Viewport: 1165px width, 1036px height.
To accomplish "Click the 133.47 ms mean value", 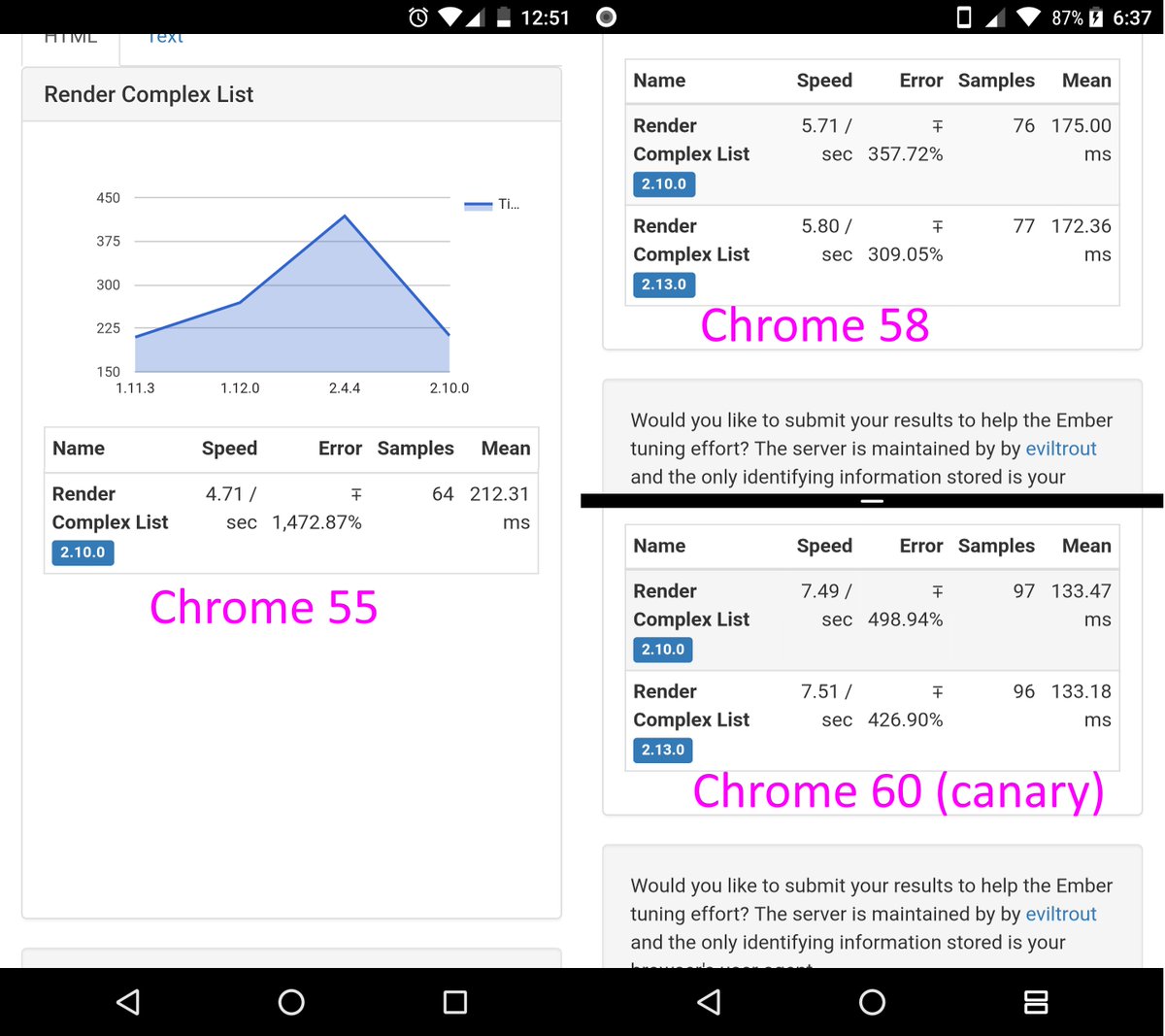I will (x=1081, y=605).
